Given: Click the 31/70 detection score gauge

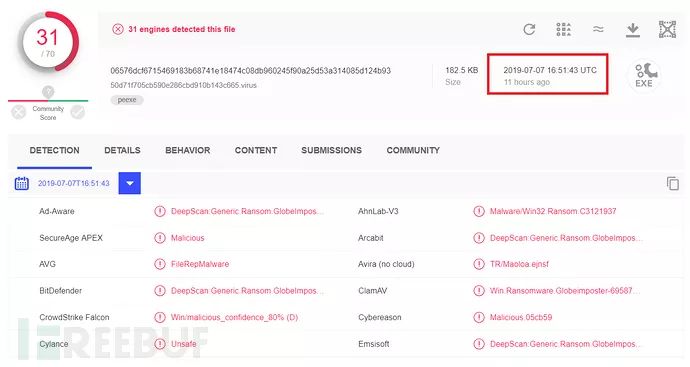Looking at the screenshot, I should click(x=49, y=42).
